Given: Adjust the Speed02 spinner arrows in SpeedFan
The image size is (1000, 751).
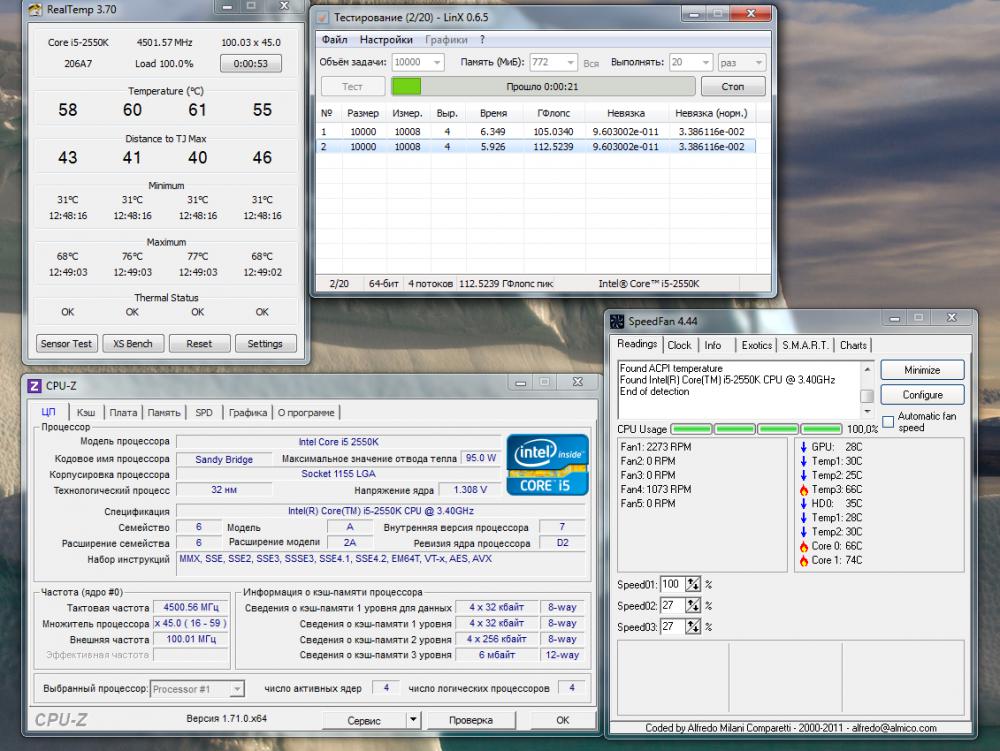Looking at the screenshot, I should click(693, 606).
